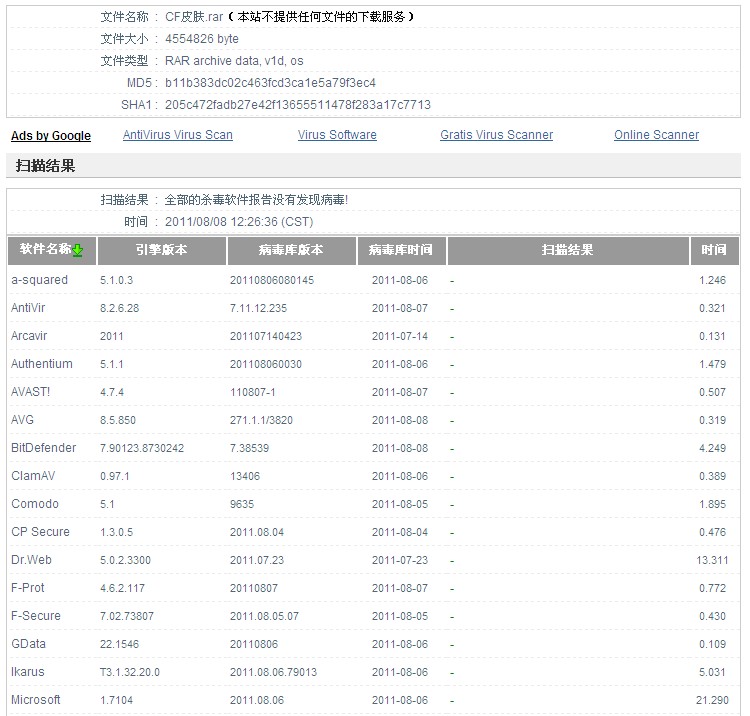This screenshot has width=750, height=716.
Task: Click Dr.Web scan time 13.311
Action: [x=712, y=560]
